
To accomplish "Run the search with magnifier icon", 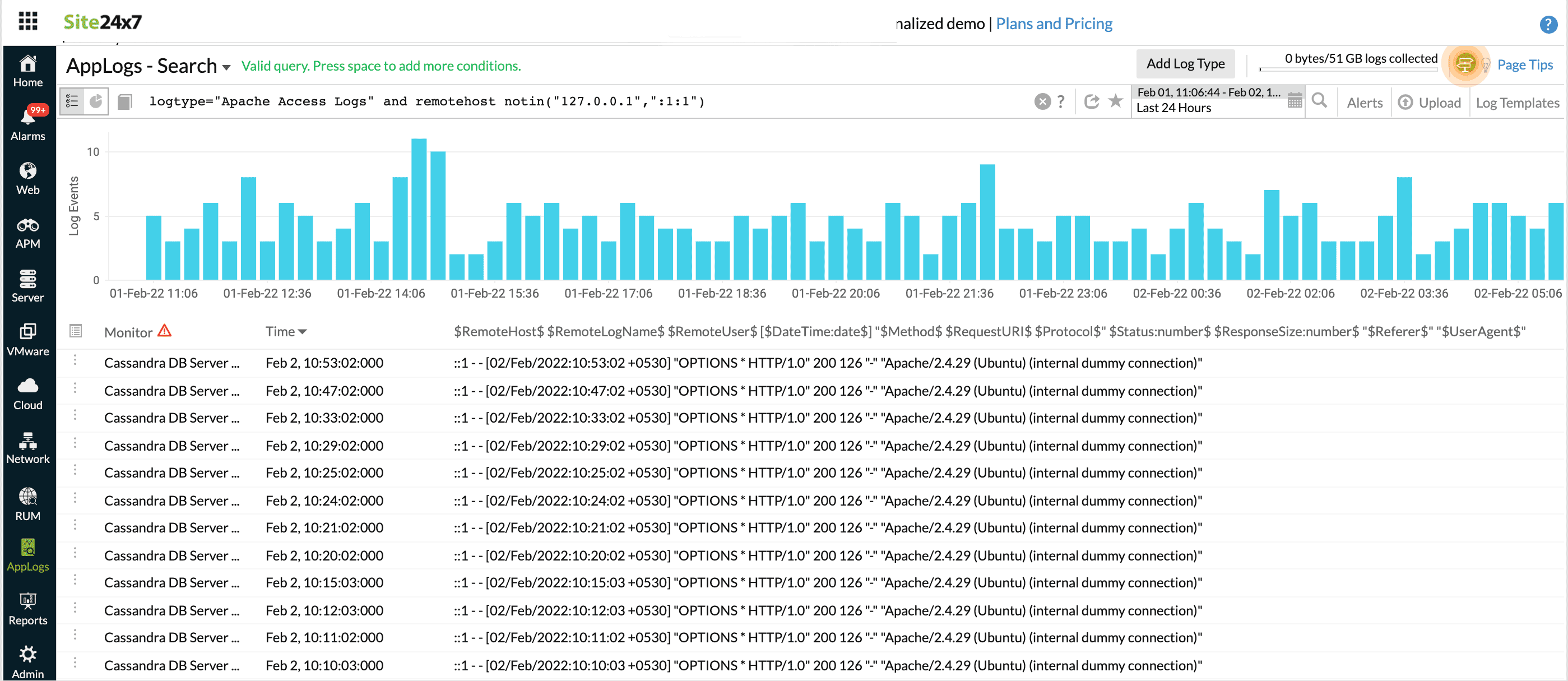I will (1319, 101).
